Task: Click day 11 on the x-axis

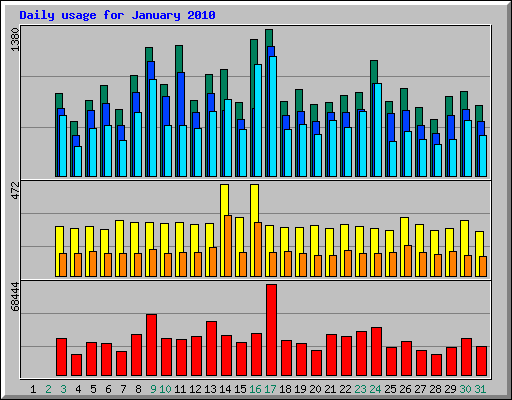Action: tap(180, 389)
